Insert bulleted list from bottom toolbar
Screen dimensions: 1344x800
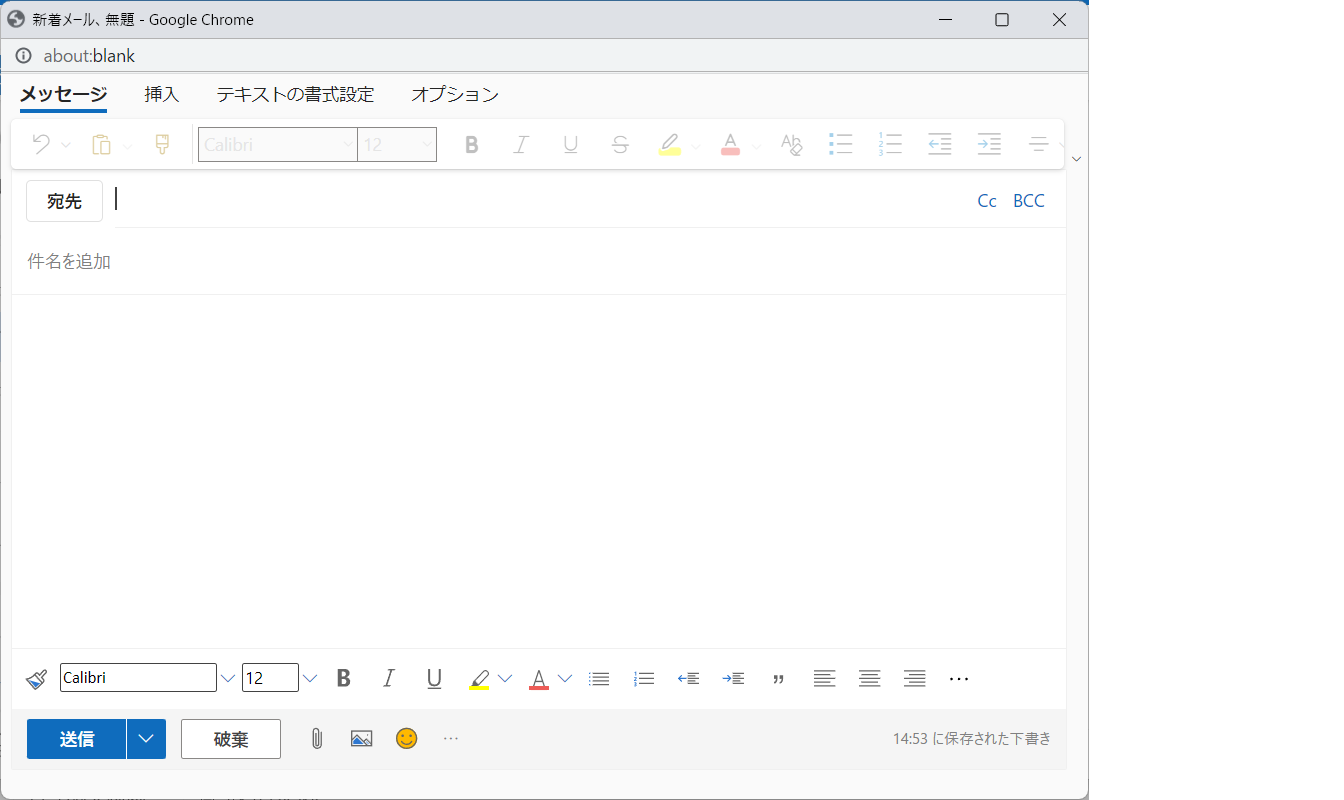[599, 679]
